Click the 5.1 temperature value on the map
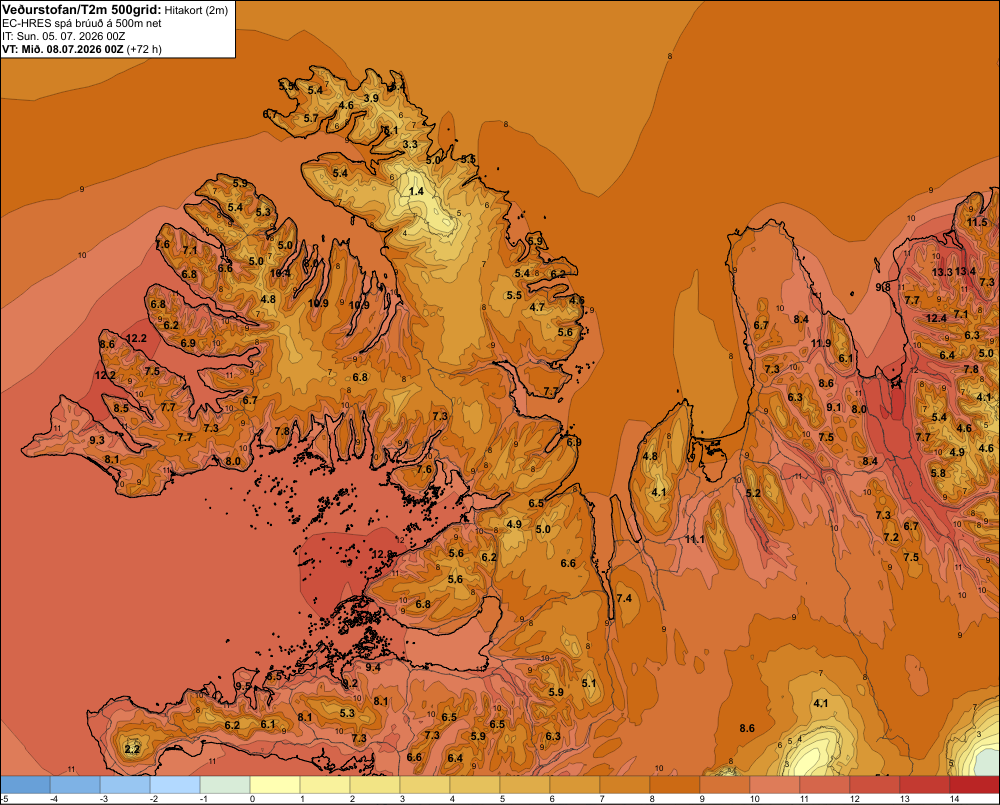The width and height of the screenshot is (1000, 805). click(x=589, y=683)
